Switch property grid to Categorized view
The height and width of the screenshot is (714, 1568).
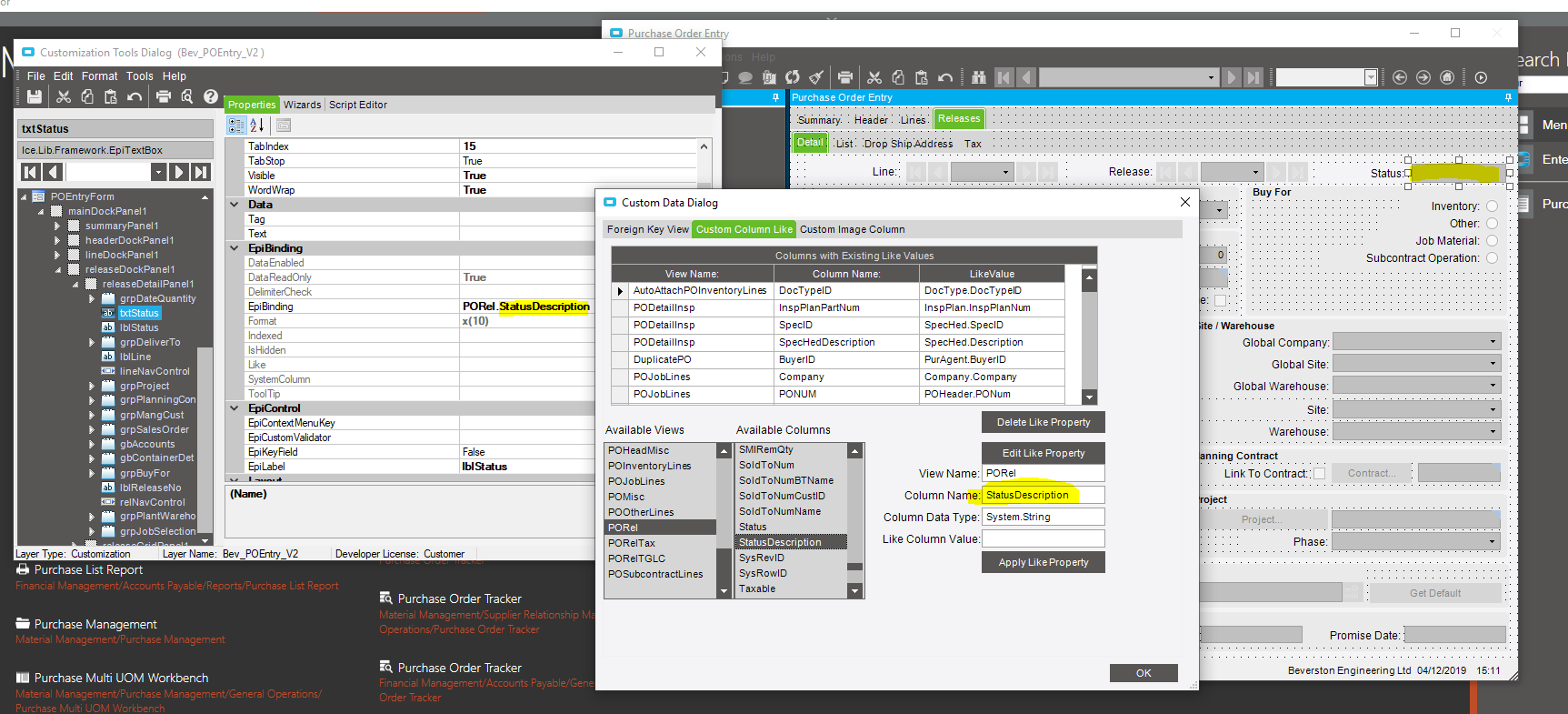236,125
